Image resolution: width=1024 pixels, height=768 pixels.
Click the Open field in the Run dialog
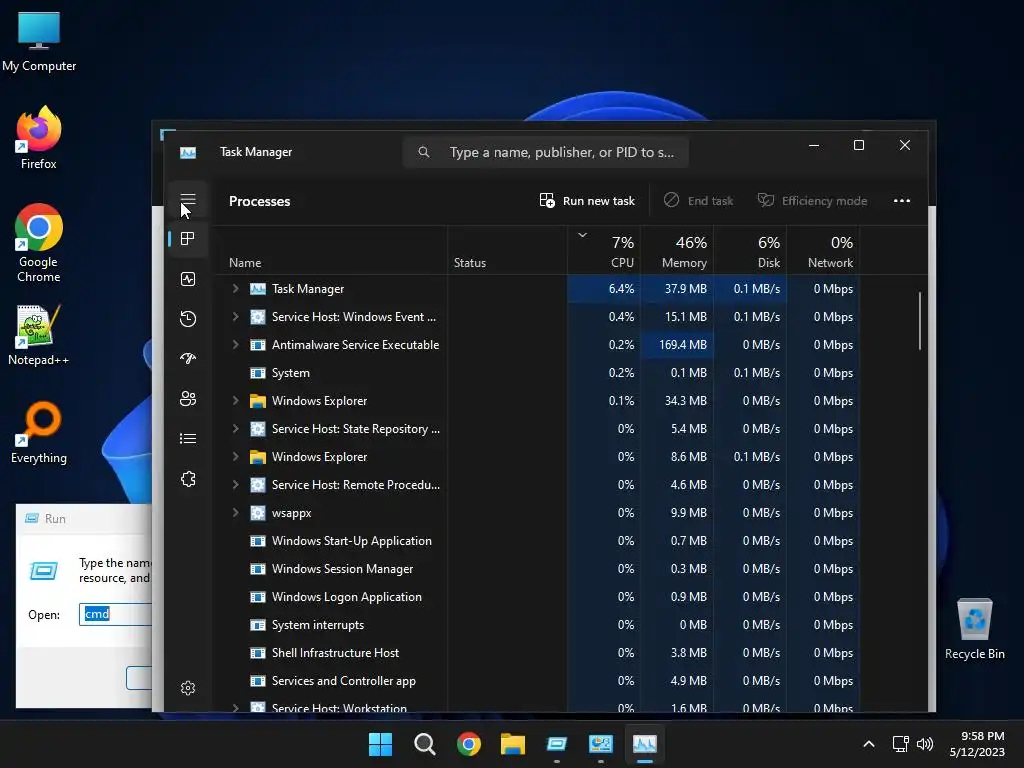[x=116, y=614]
